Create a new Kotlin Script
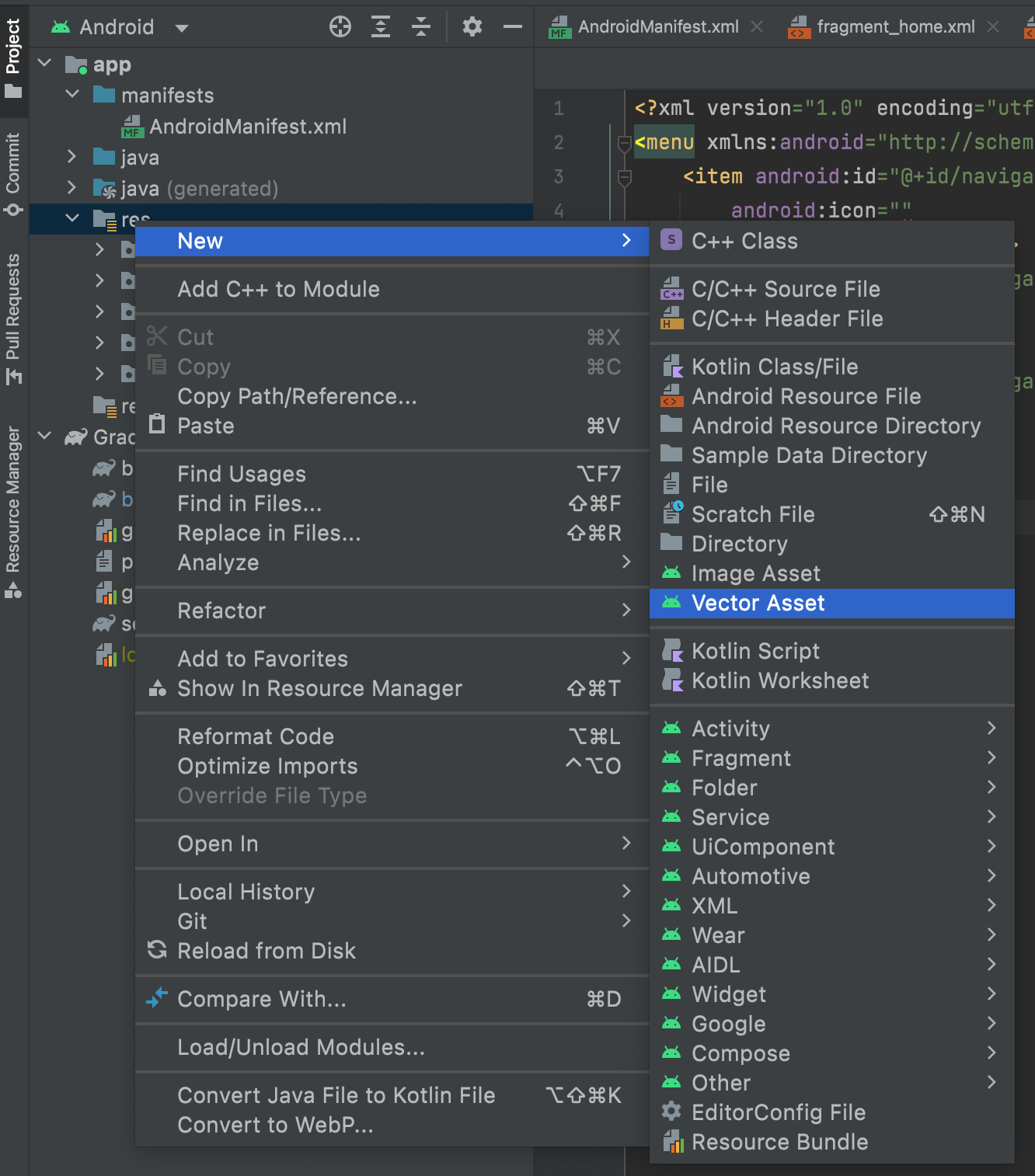This screenshot has height=1176, width=1035. coord(832,652)
